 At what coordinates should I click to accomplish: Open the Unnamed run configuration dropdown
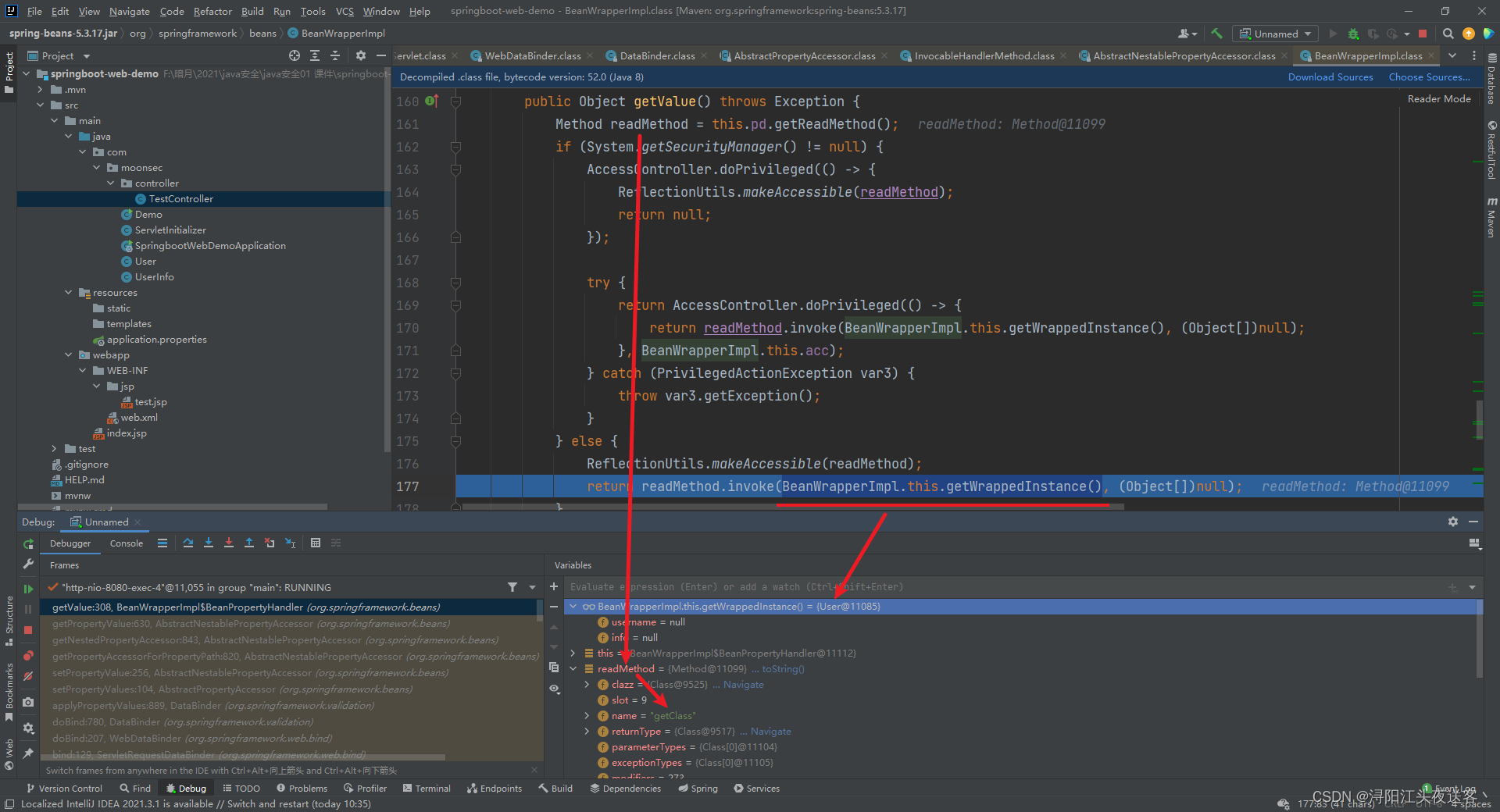click(x=1275, y=34)
